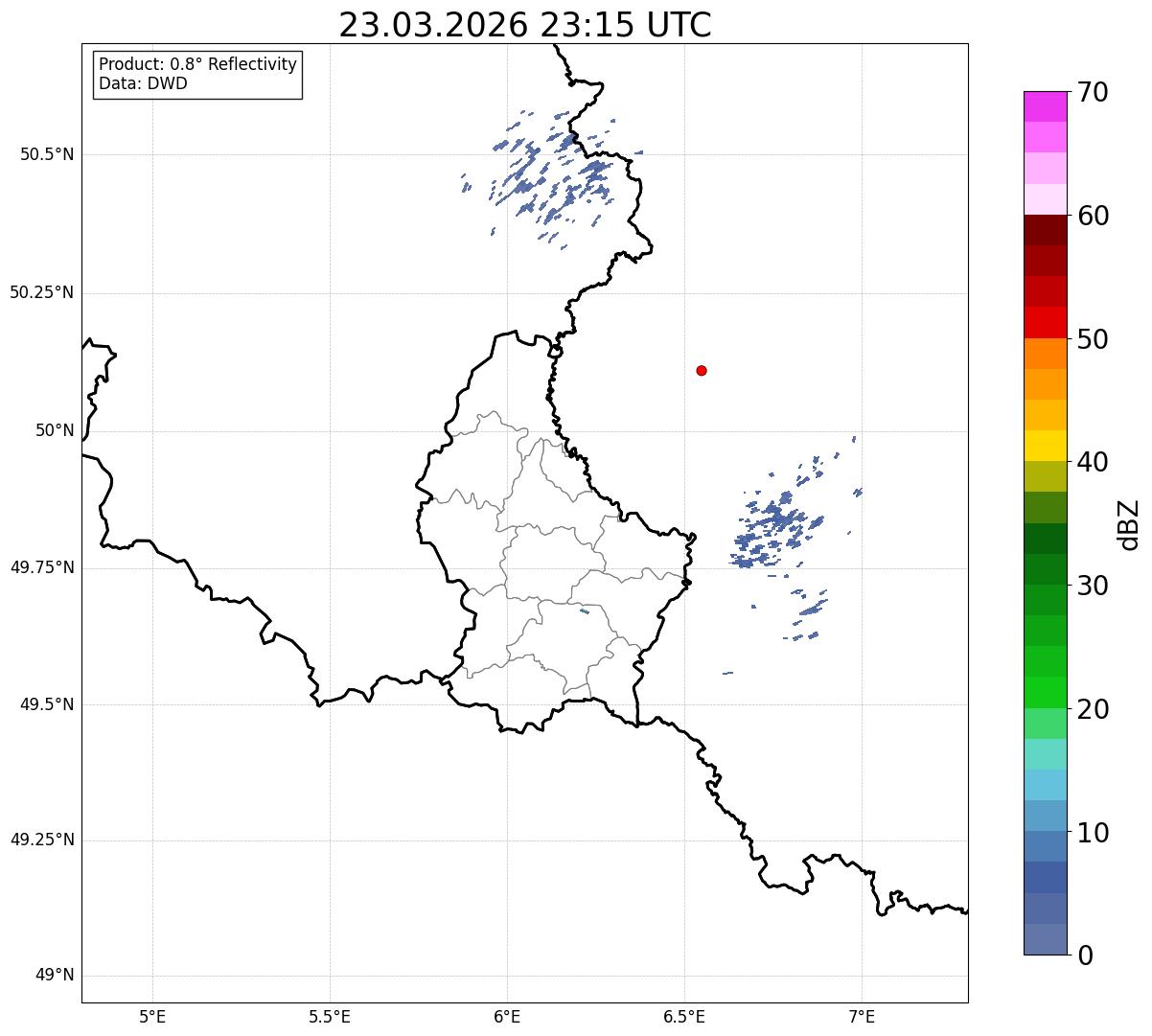This screenshot has height=1036, width=1152.
Task: Select the Product 0.8° Reflectivity info box
Action: tap(198, 75)
